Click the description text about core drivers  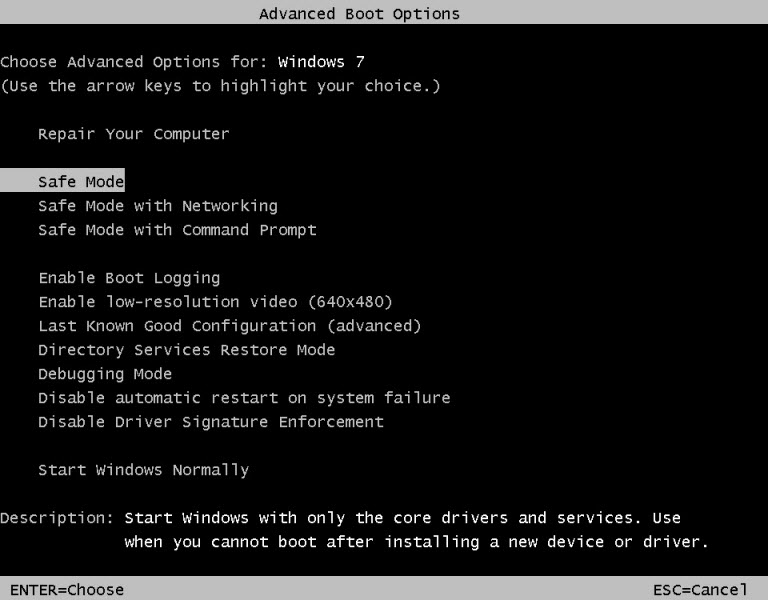(416, 530)
